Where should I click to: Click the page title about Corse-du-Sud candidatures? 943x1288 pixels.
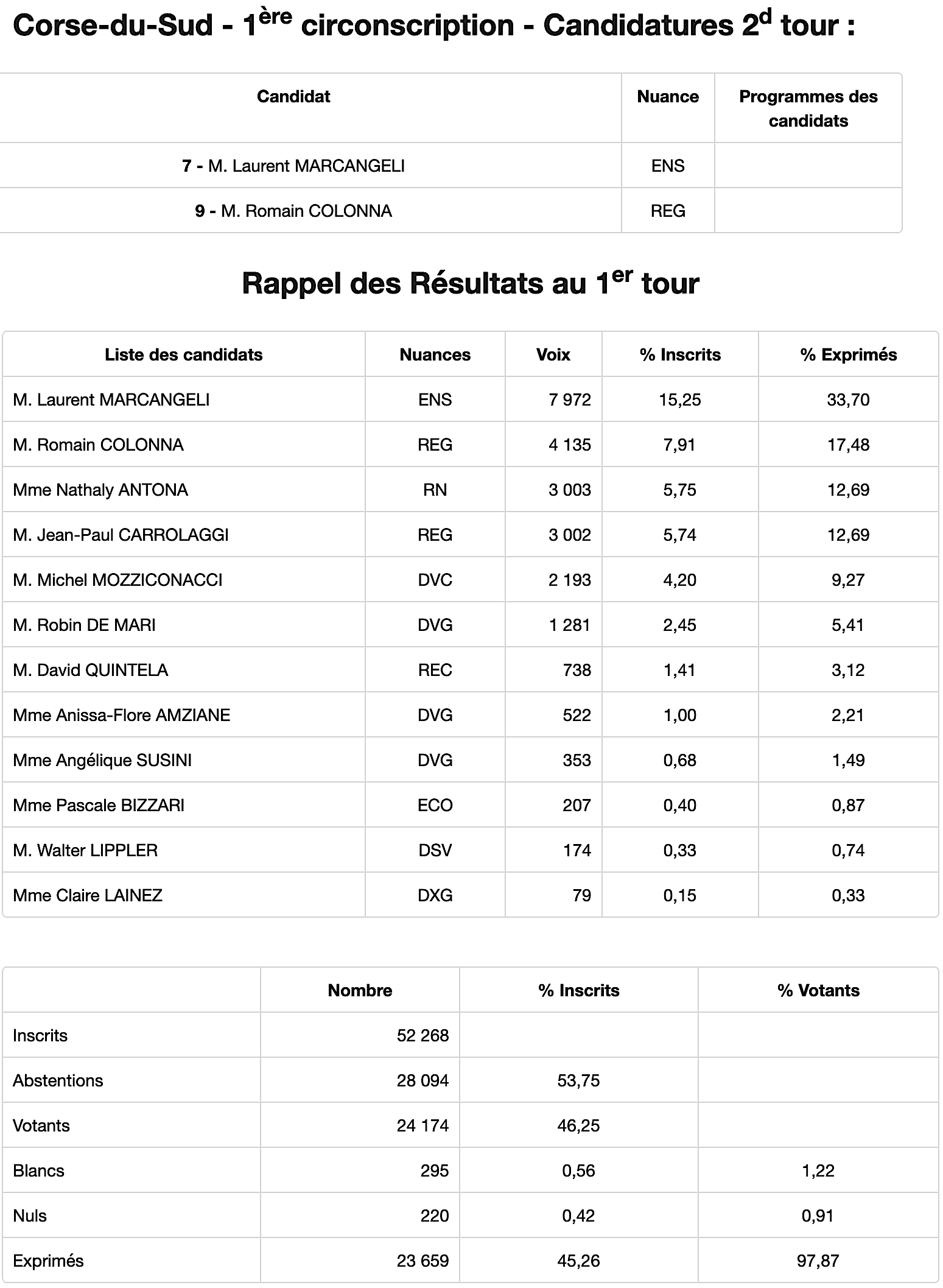433,26
